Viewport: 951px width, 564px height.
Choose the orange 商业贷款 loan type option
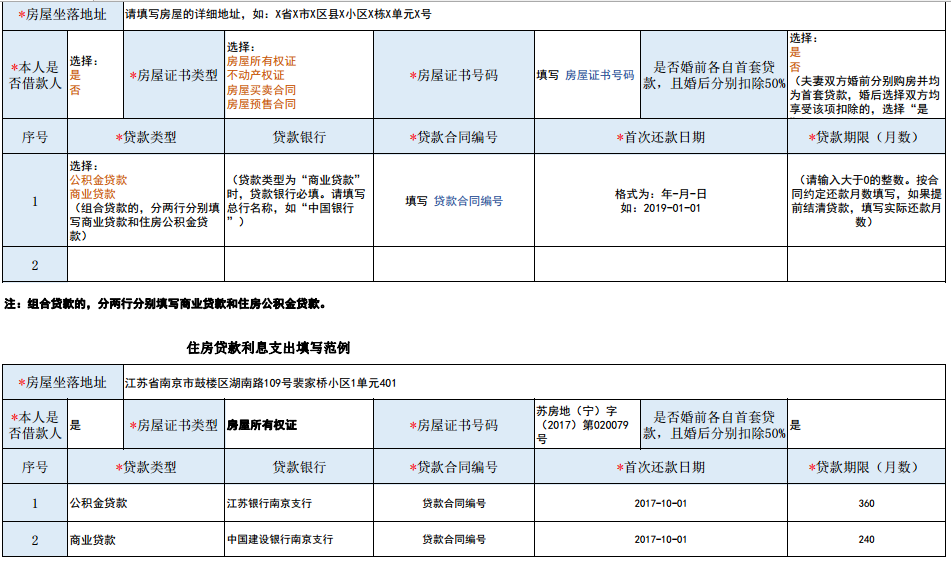click(92, 194)
